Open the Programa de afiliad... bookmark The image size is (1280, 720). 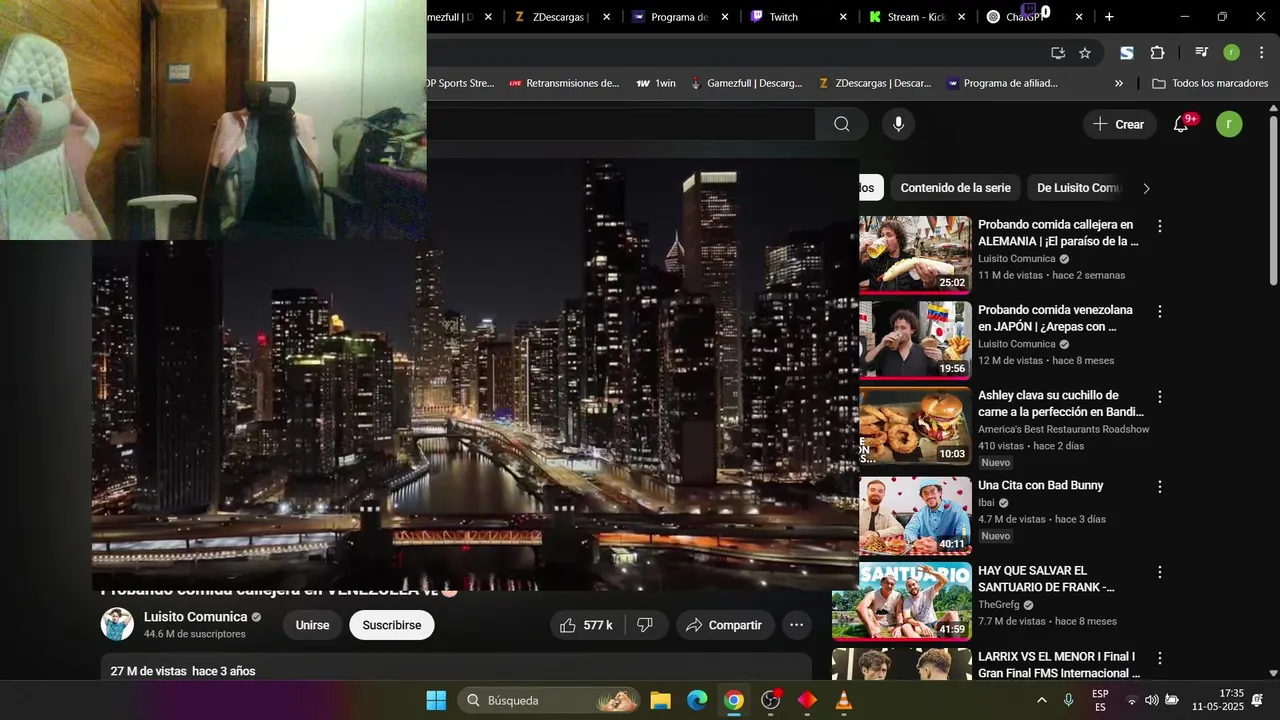point(1002,83)
